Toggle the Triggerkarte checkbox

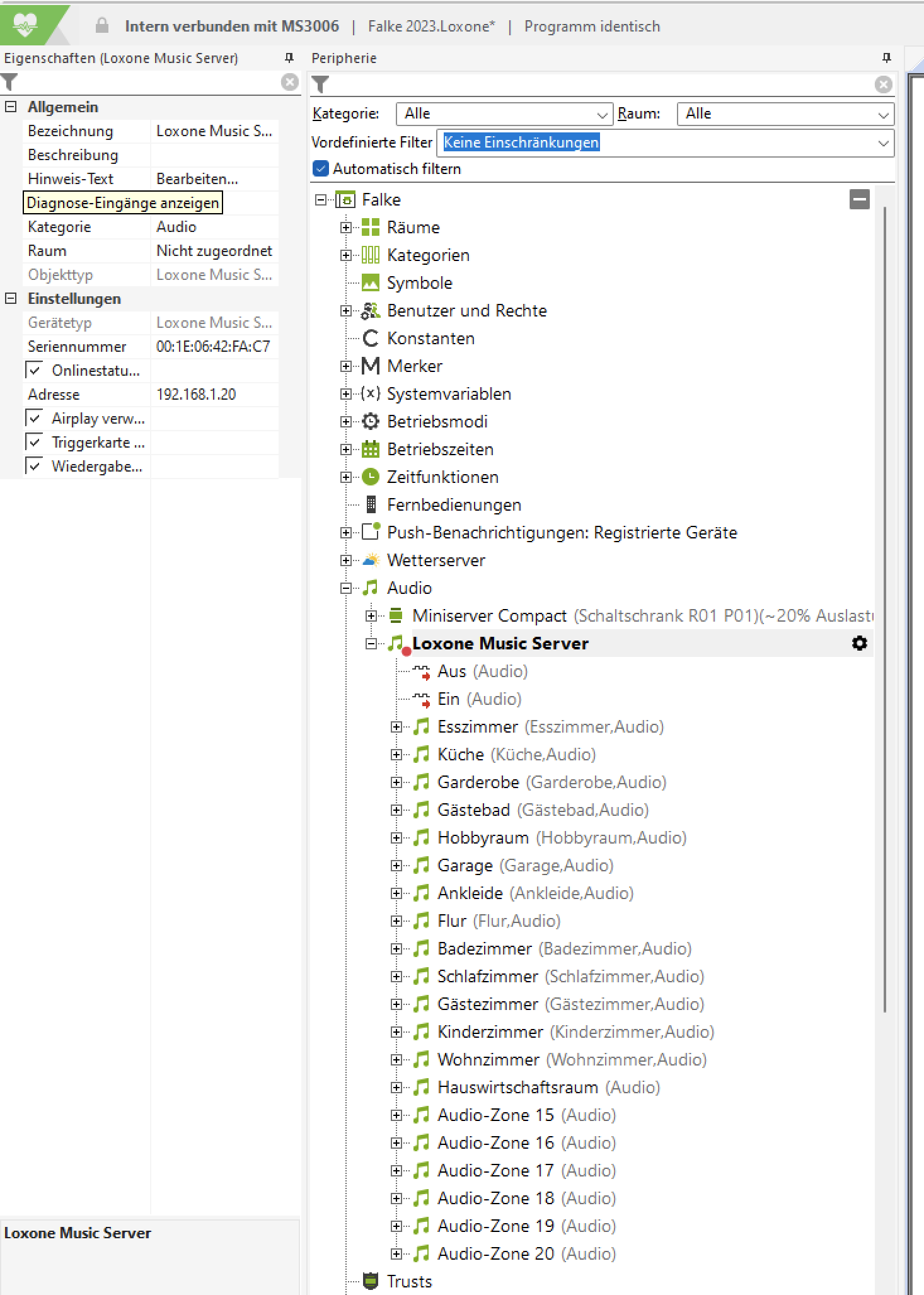coord(35,442)
